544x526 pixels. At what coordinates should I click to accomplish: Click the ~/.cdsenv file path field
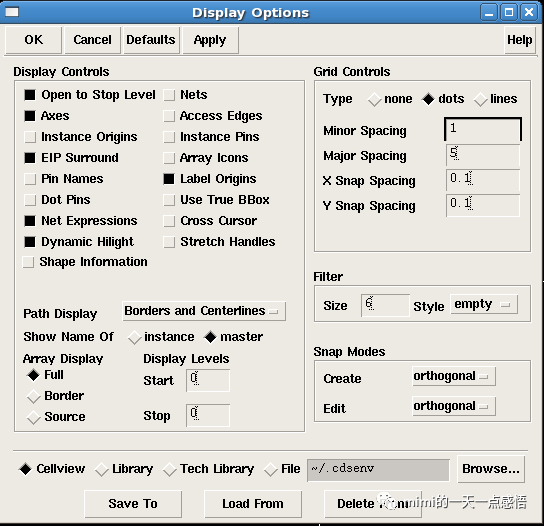coord(378,470)
